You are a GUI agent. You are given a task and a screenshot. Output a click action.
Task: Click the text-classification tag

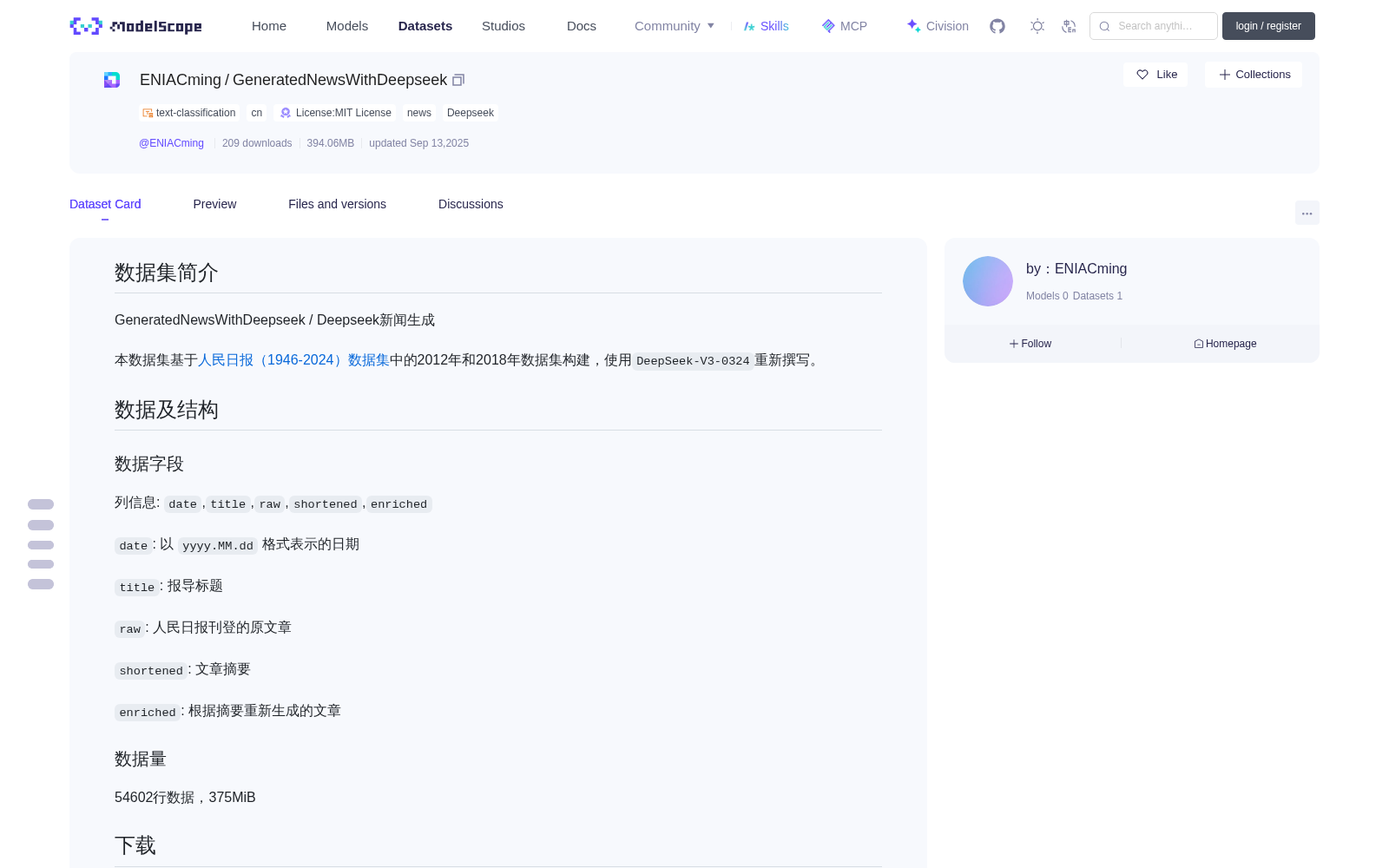tap(189, 113)
